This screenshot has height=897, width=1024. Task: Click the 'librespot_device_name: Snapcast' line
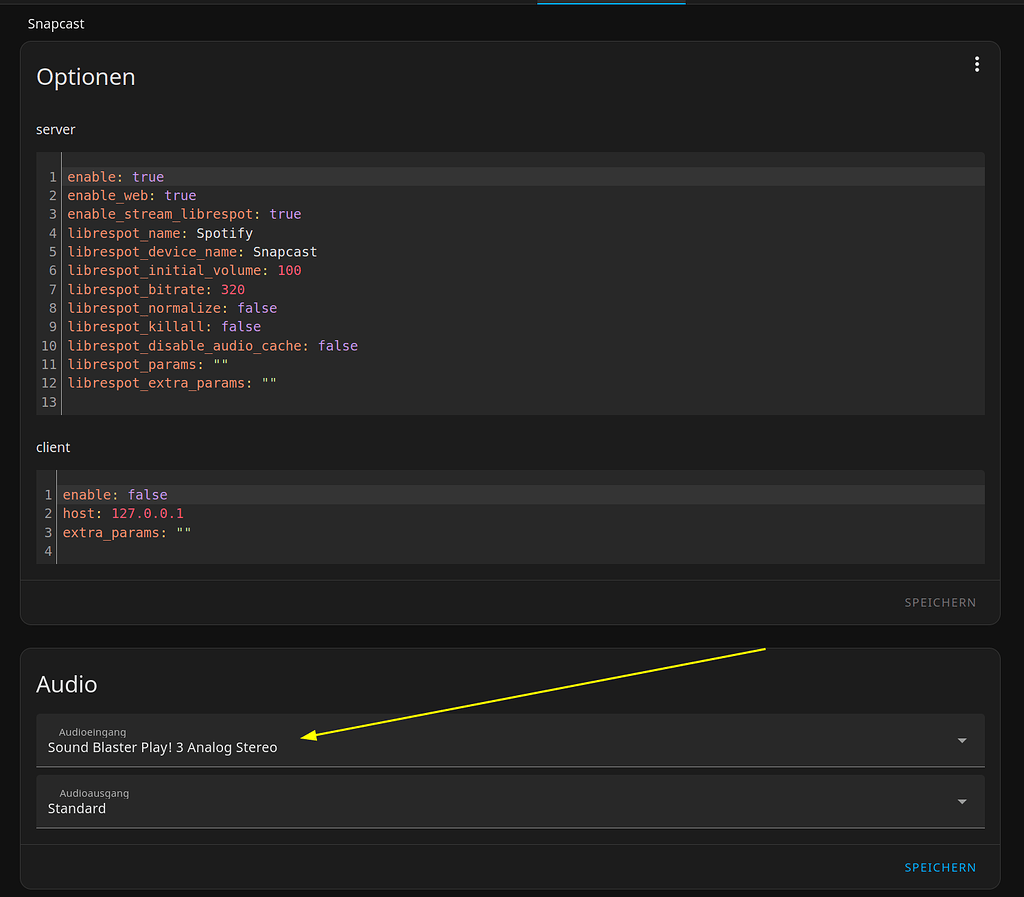(191, 252)
